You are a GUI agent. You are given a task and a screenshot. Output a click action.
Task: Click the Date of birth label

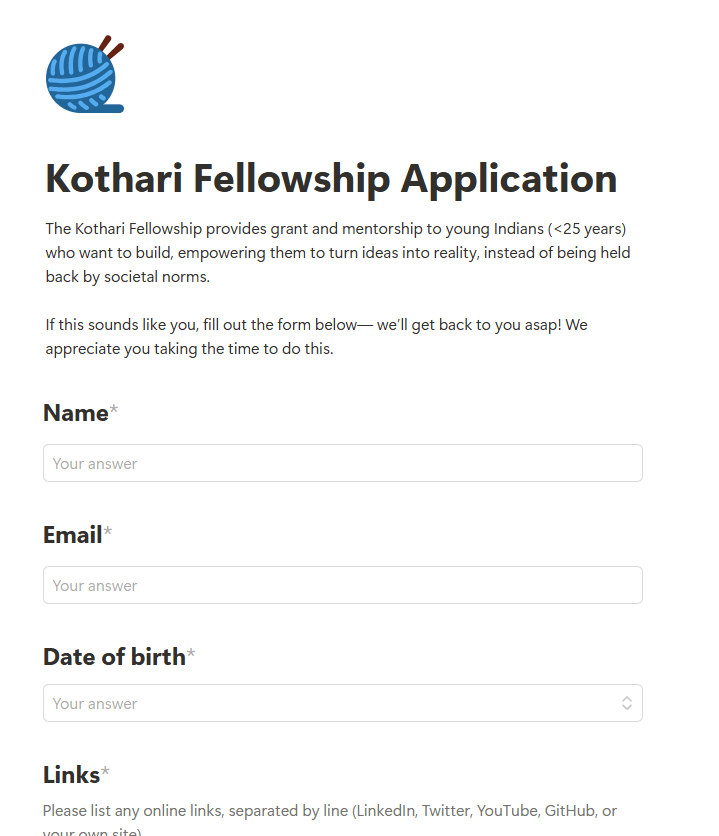pos(114,657)
